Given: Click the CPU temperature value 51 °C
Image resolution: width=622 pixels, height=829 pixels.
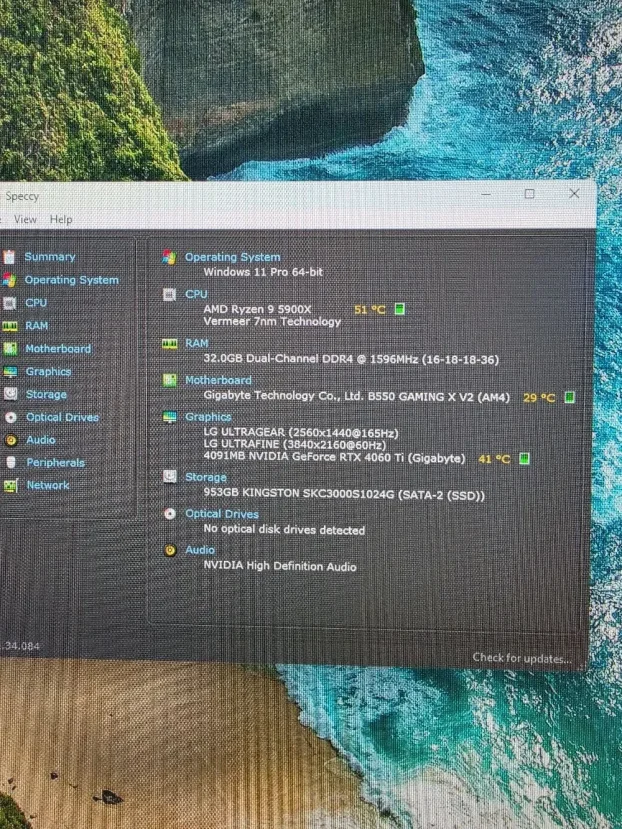Looking at the screenshot, I should 370,309.
